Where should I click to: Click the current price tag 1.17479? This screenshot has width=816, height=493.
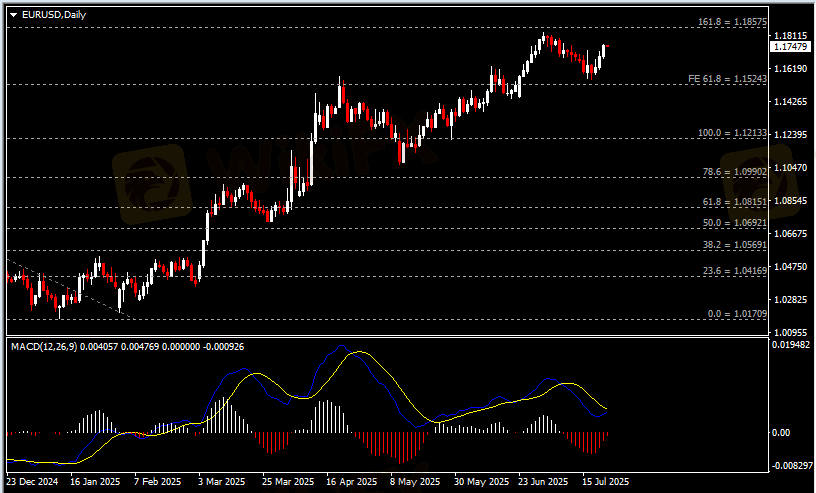[790, 47]
